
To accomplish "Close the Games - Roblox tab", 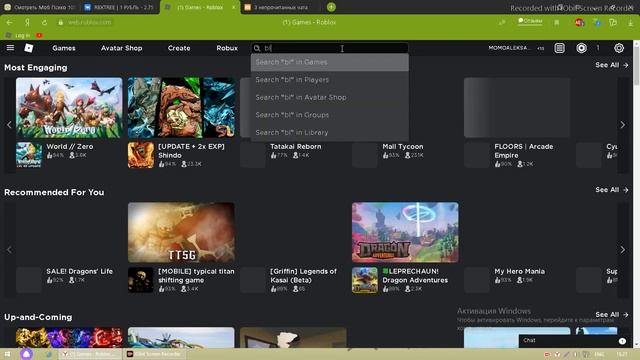I will click(x=233, y=7).
